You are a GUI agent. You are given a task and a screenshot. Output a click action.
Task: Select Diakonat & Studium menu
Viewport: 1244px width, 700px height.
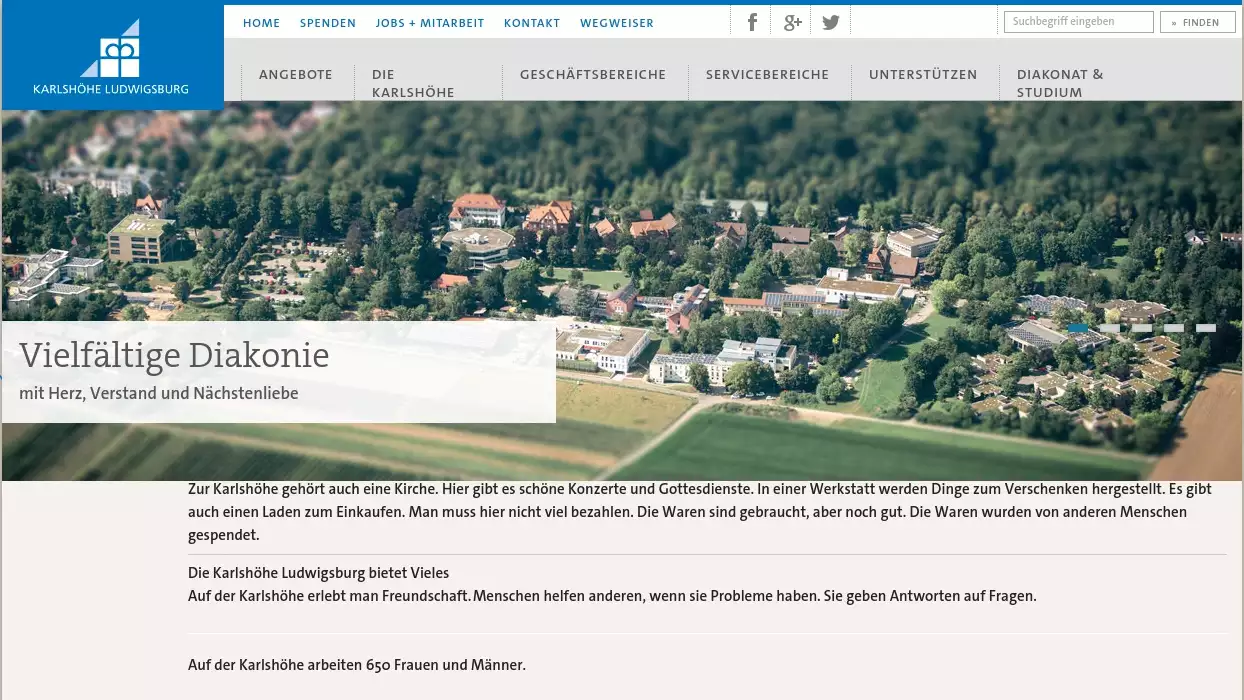tap(1060, 83)
